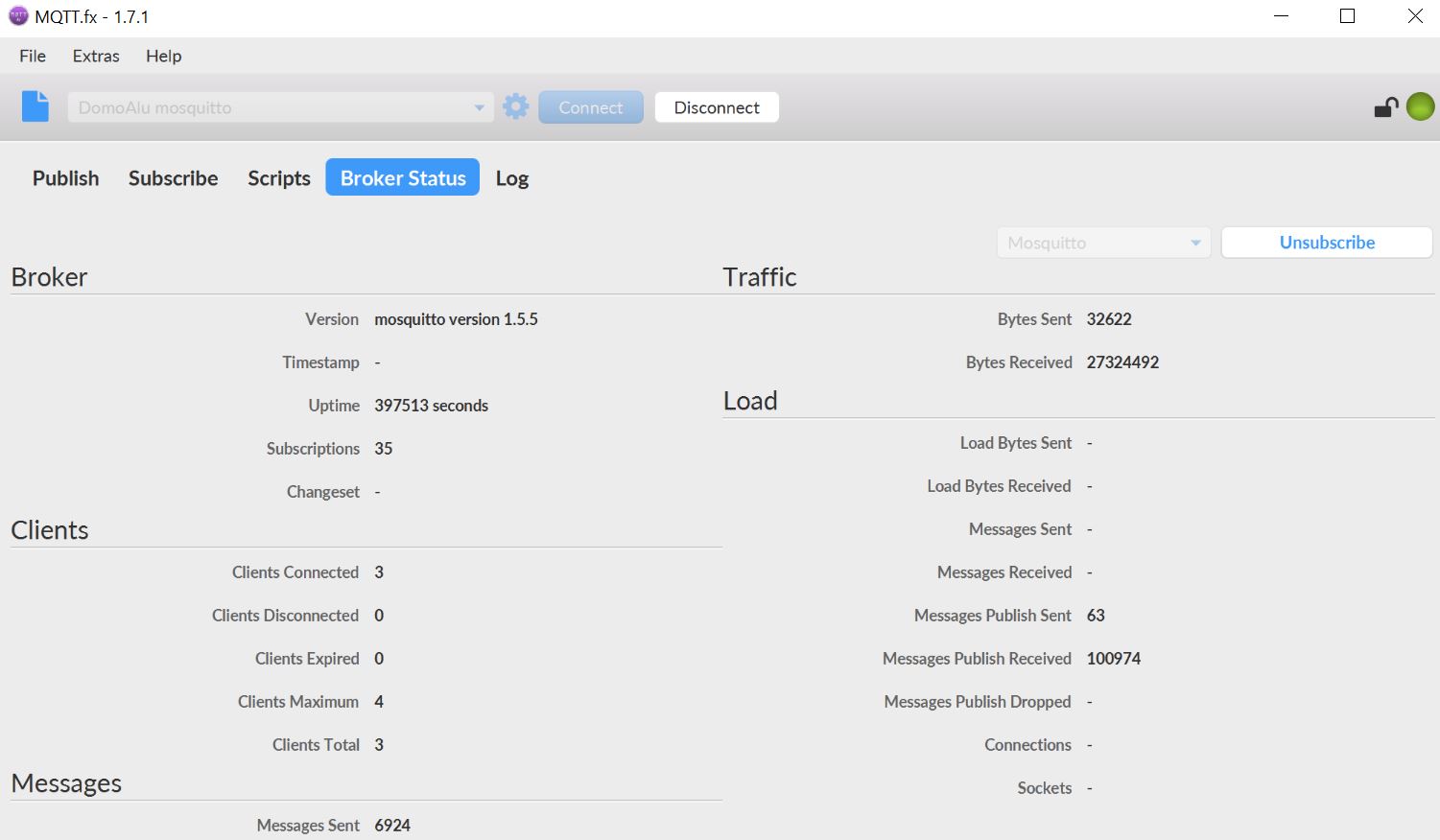The width and height of the screenshot is (1440, 840).
Task: Click the version value mosquitto version 1.5.5
Action: [x=456, y=319]
